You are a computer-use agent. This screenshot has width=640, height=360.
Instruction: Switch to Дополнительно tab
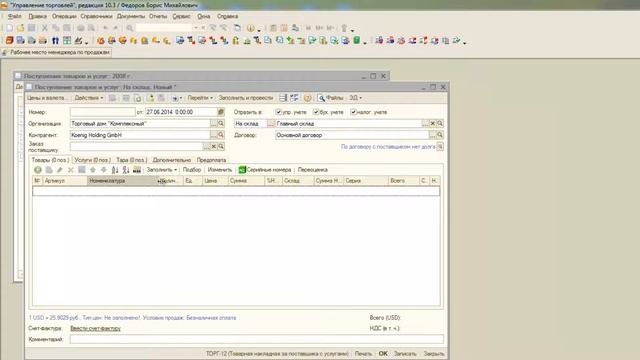(171, 160)
